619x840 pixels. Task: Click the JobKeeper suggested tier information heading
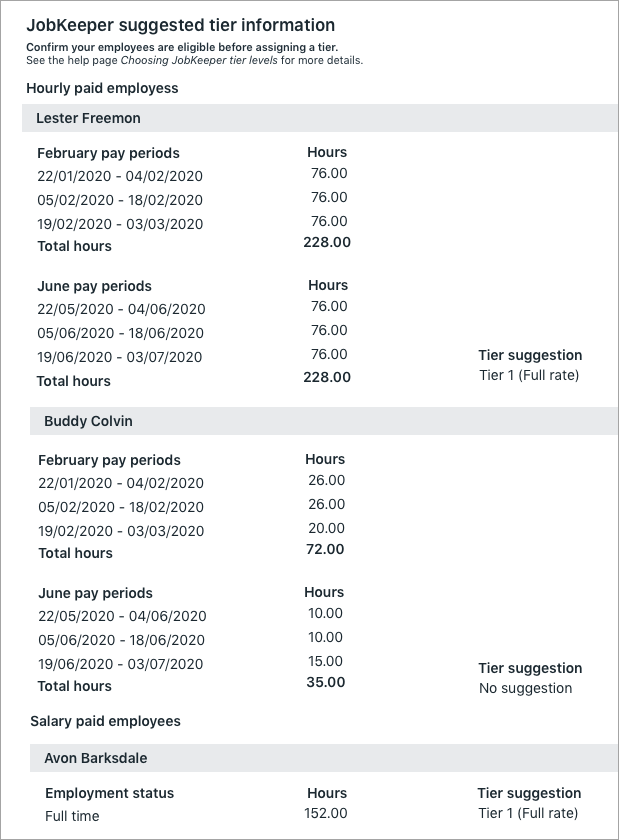point(180,25)
